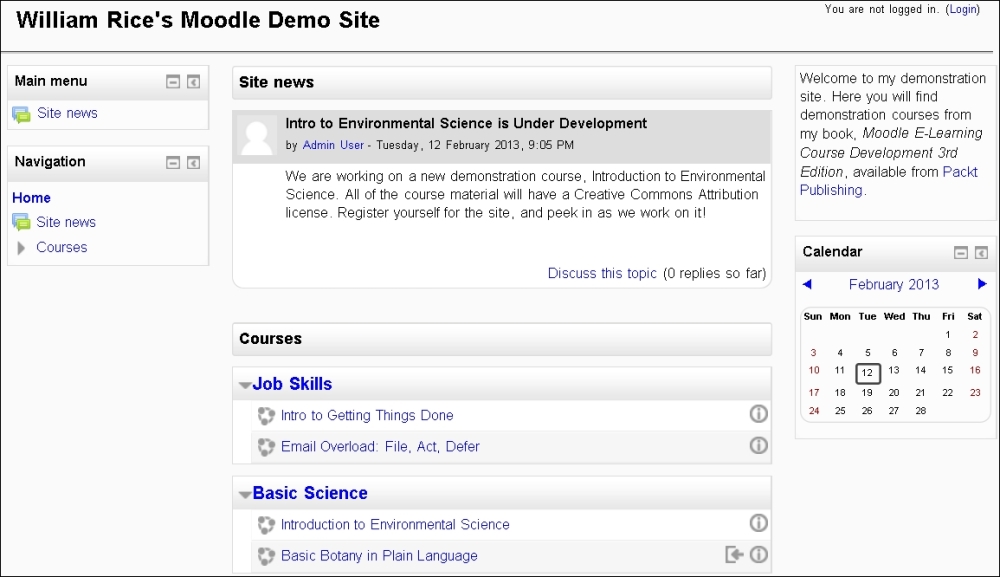Click the Courses section heading
This screenshot has height=577, width=1000.
[x=270, y=339]
